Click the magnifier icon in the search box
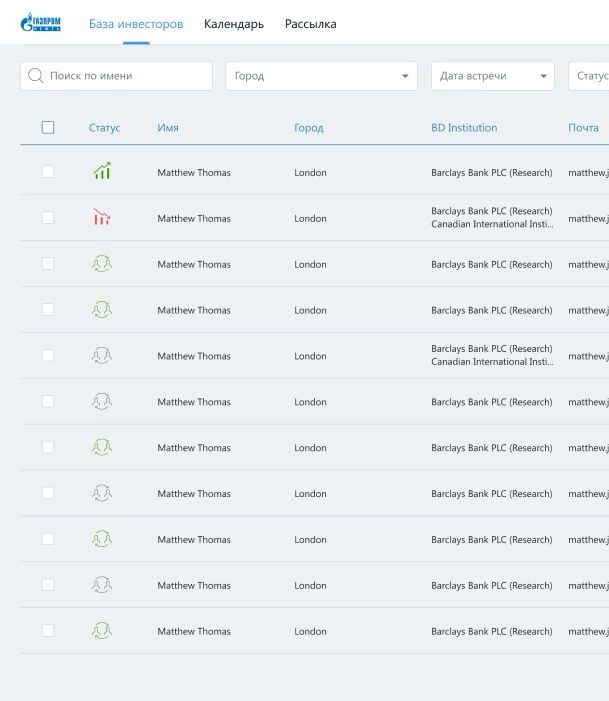609x701 pixels. pos(36,76)
